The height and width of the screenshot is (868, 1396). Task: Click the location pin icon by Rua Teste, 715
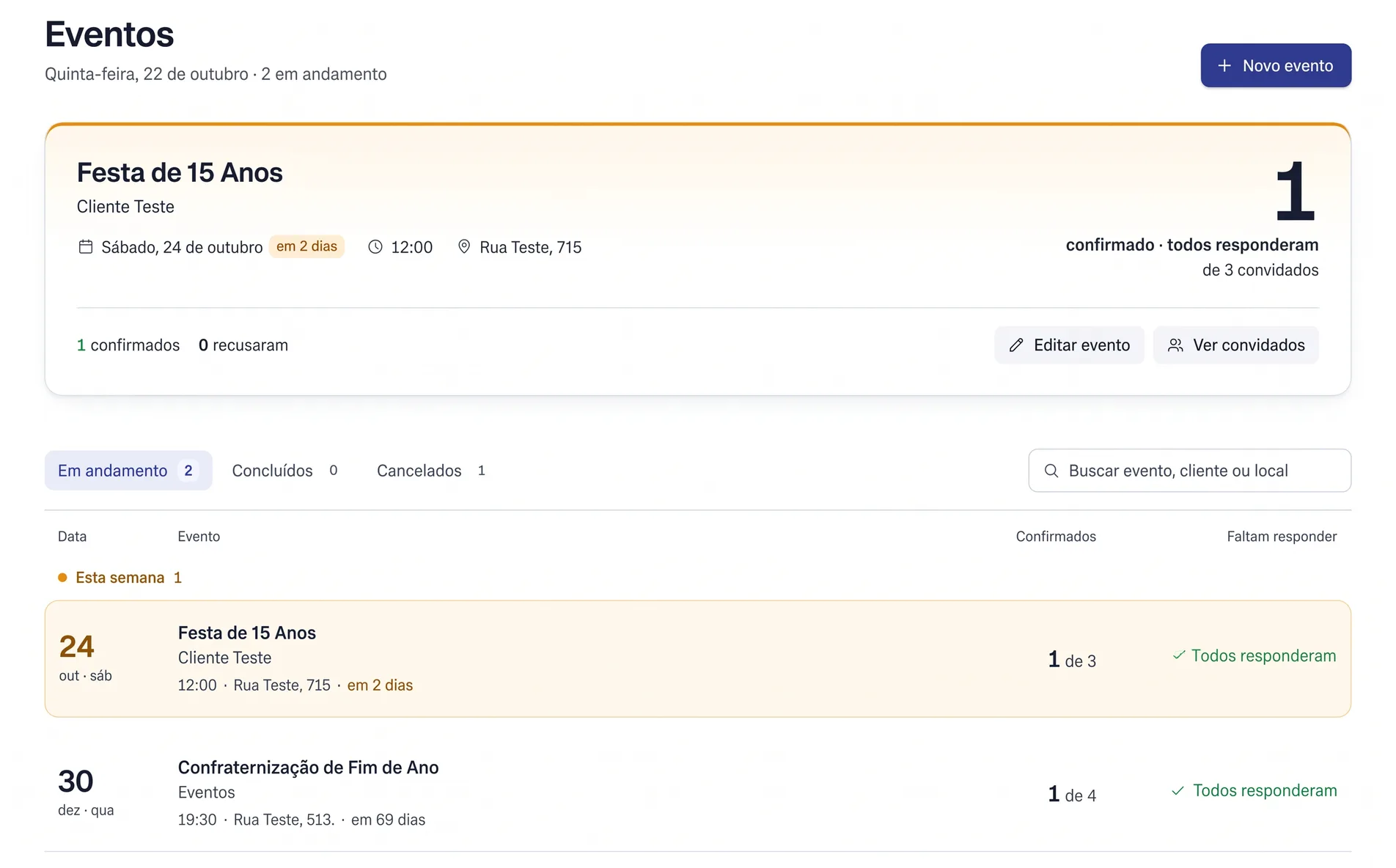click(464, 247)
